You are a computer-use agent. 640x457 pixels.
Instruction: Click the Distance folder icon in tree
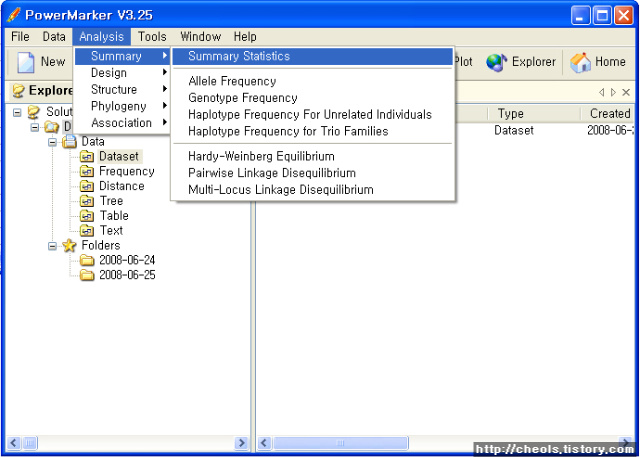click(87, 186)
